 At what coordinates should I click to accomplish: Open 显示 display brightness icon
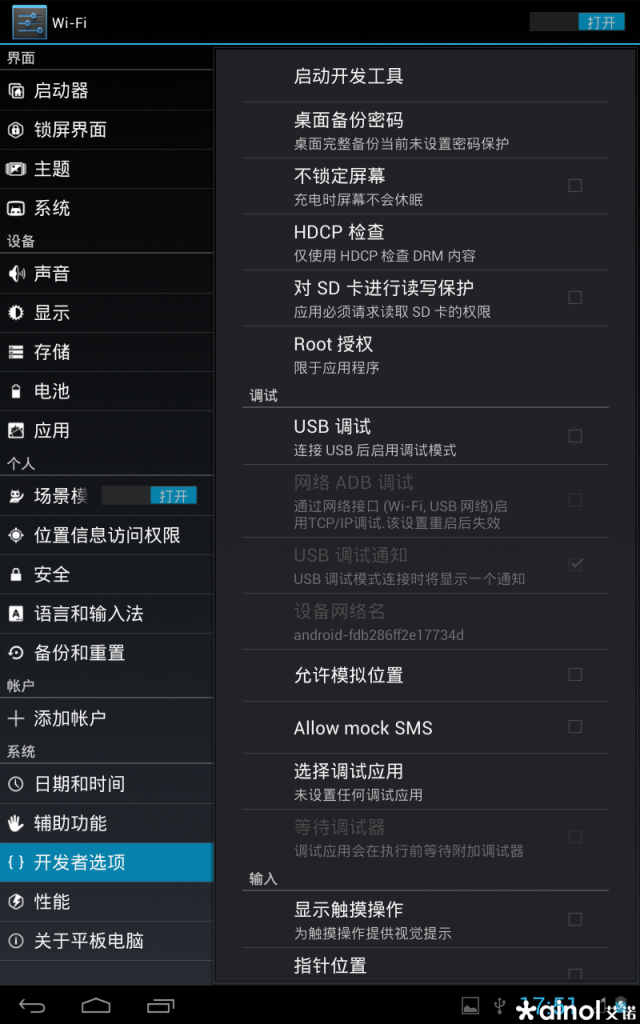coord(16,313)
